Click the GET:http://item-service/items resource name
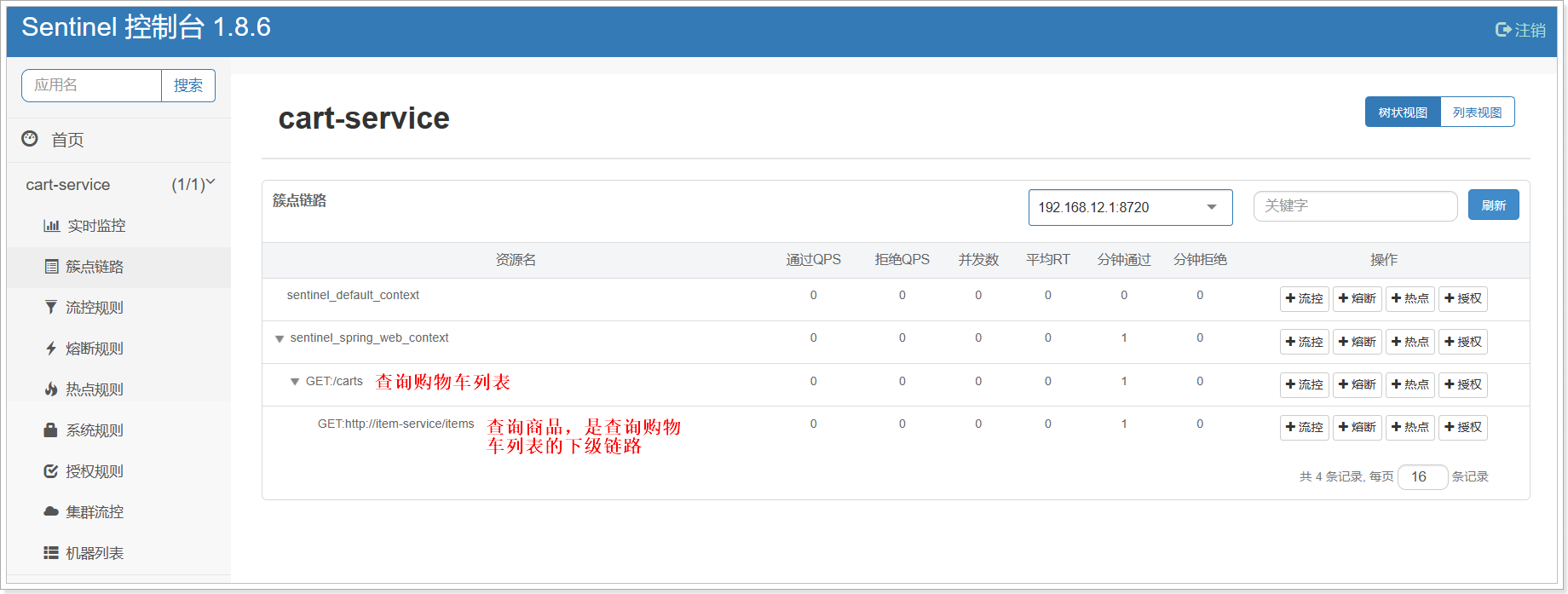Image resolution: width=1568 pixels, height=594 pixels. [x=395, y=424]
